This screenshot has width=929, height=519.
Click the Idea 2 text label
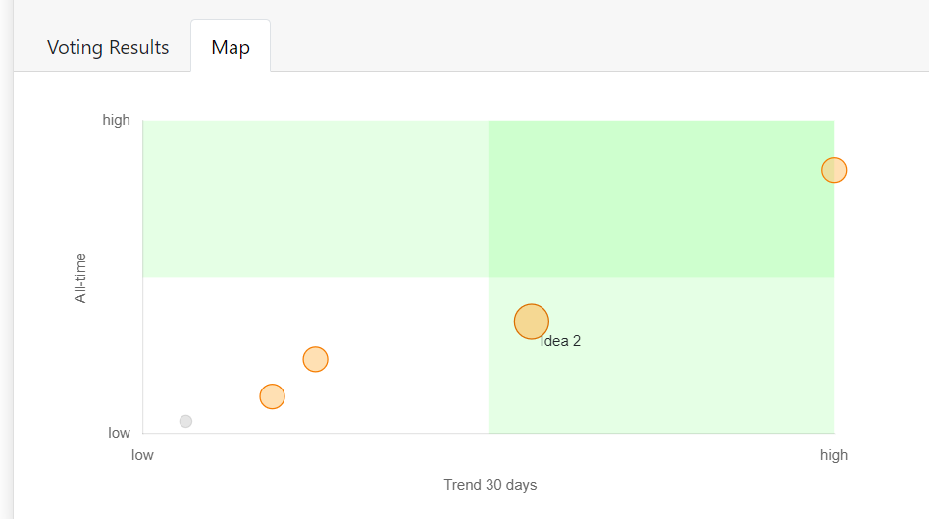point(562,341)
